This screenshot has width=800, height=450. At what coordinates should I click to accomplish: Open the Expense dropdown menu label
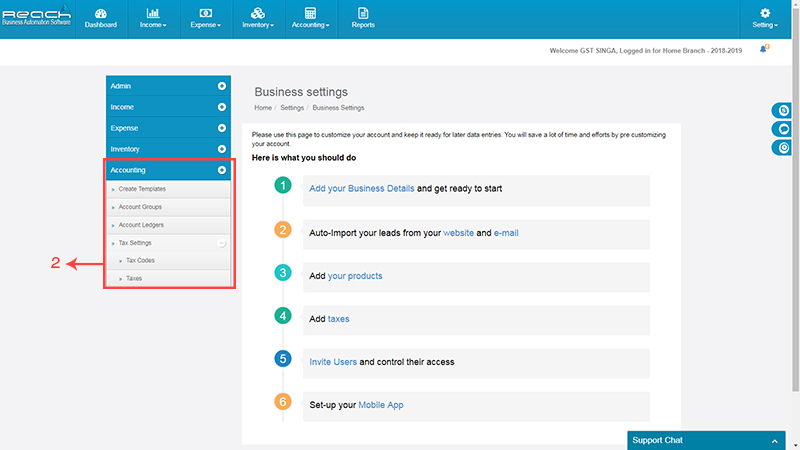point(206,25)
